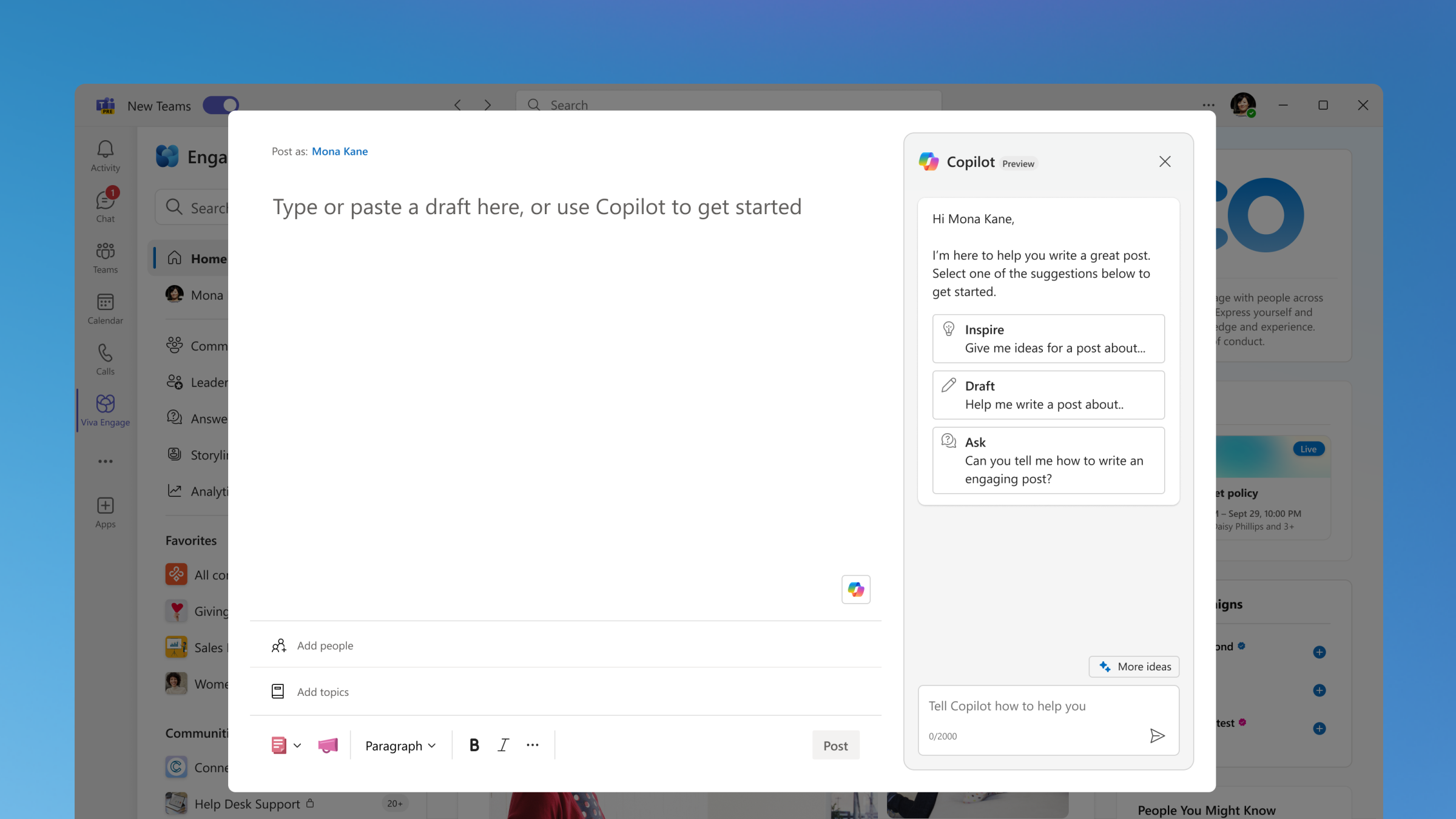The height and width of the screenshot is (819, 1456).
Task: Click the Add people icon
Action: (x=279, y=645)
